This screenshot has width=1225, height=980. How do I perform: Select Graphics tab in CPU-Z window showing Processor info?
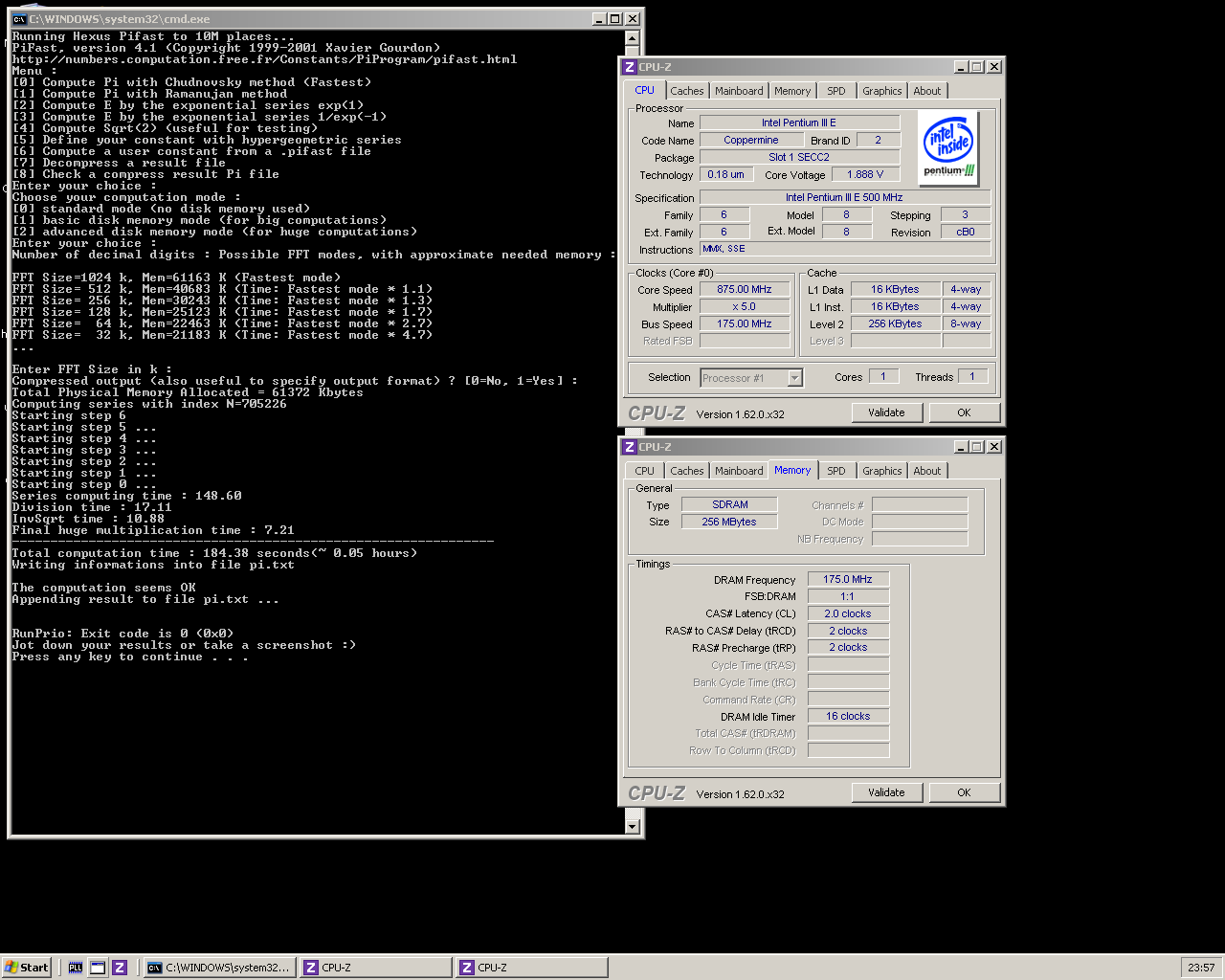click(881, 91)
